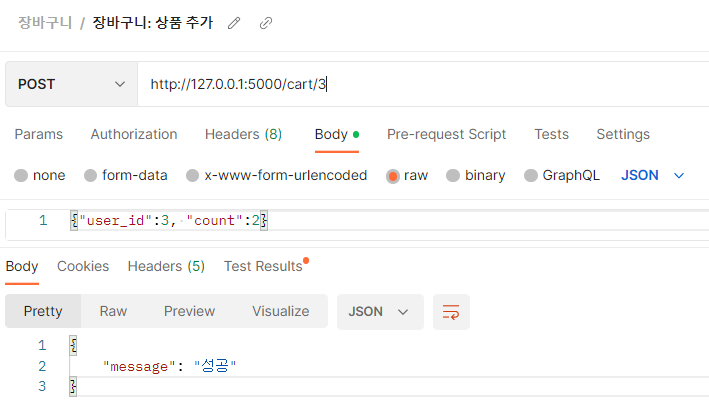Select the none body type radio

(21, 175)
